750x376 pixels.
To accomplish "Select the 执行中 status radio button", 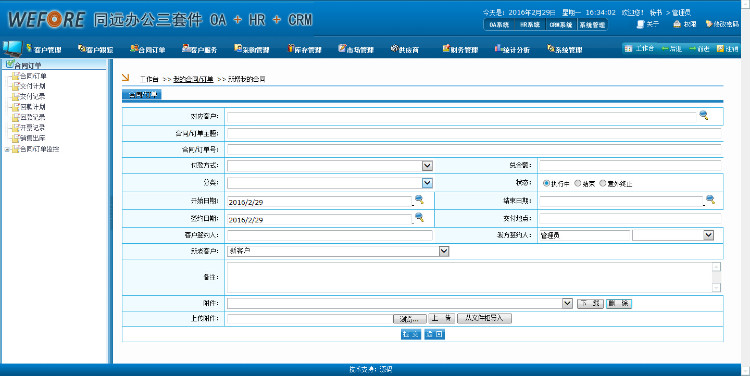I will click(x=546, y=183).
